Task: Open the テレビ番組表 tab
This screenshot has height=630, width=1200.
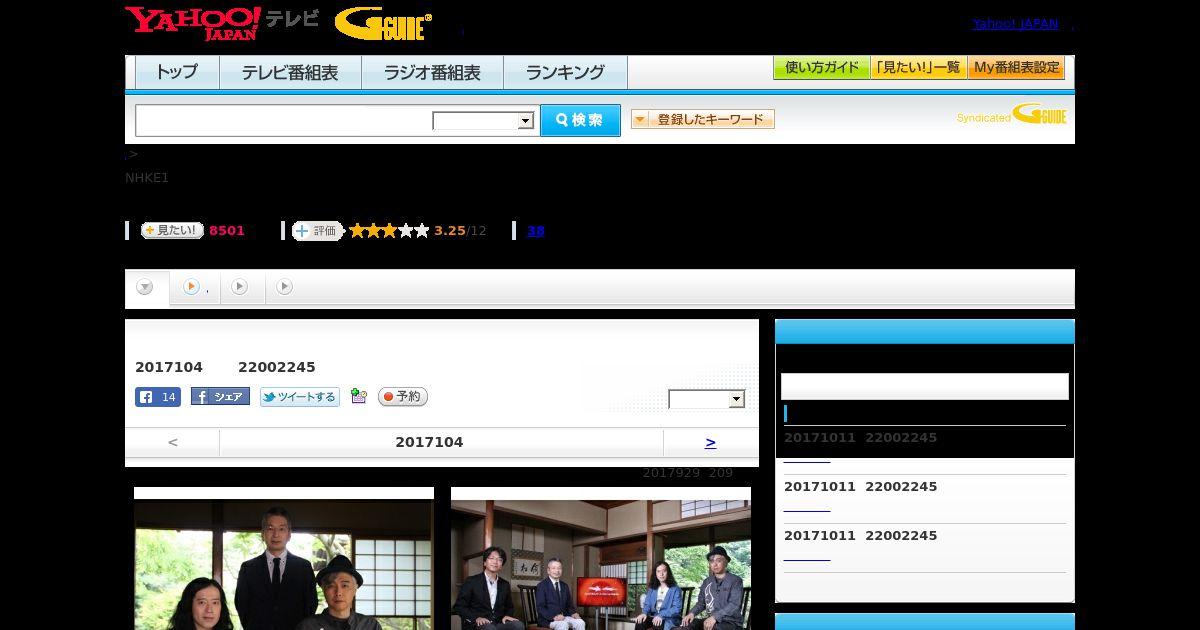Action: pos(290,73)
